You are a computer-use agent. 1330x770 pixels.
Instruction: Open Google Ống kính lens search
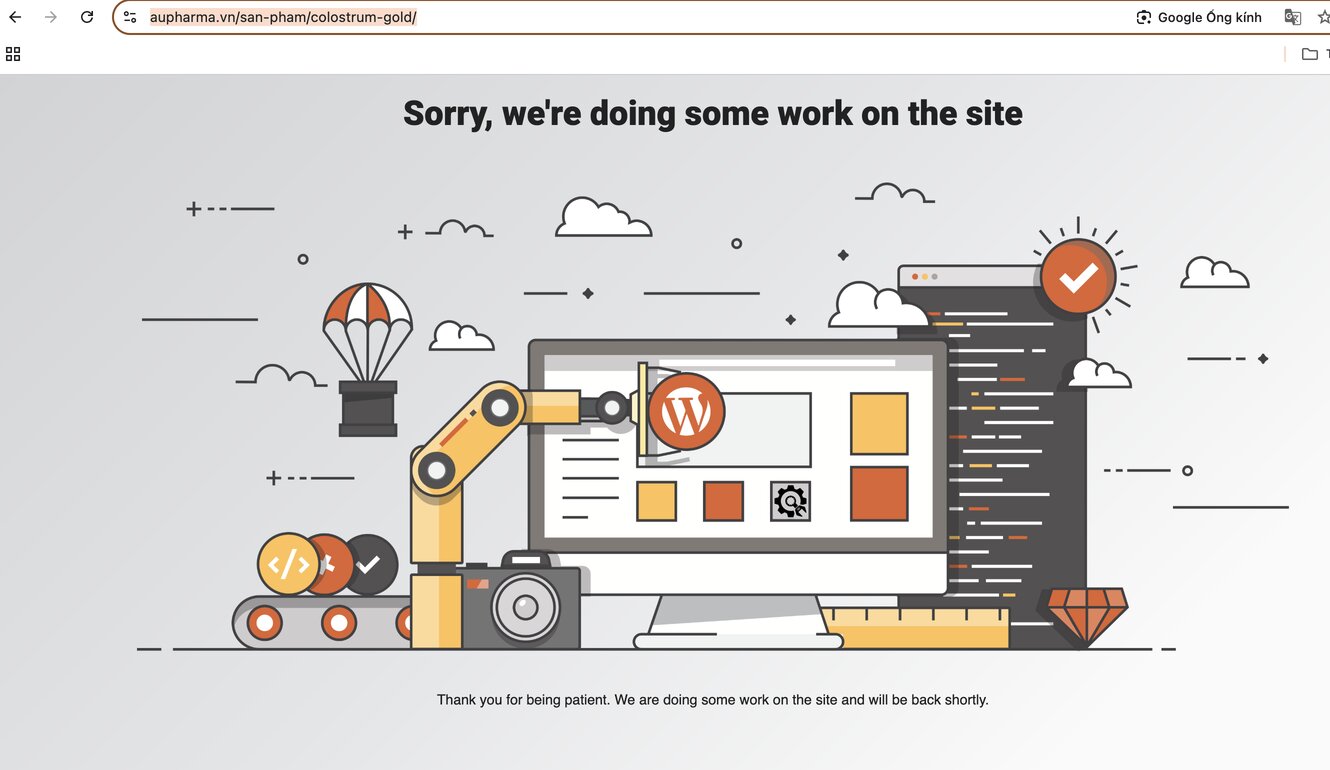pyautogui.click(x=1199, y=17)
